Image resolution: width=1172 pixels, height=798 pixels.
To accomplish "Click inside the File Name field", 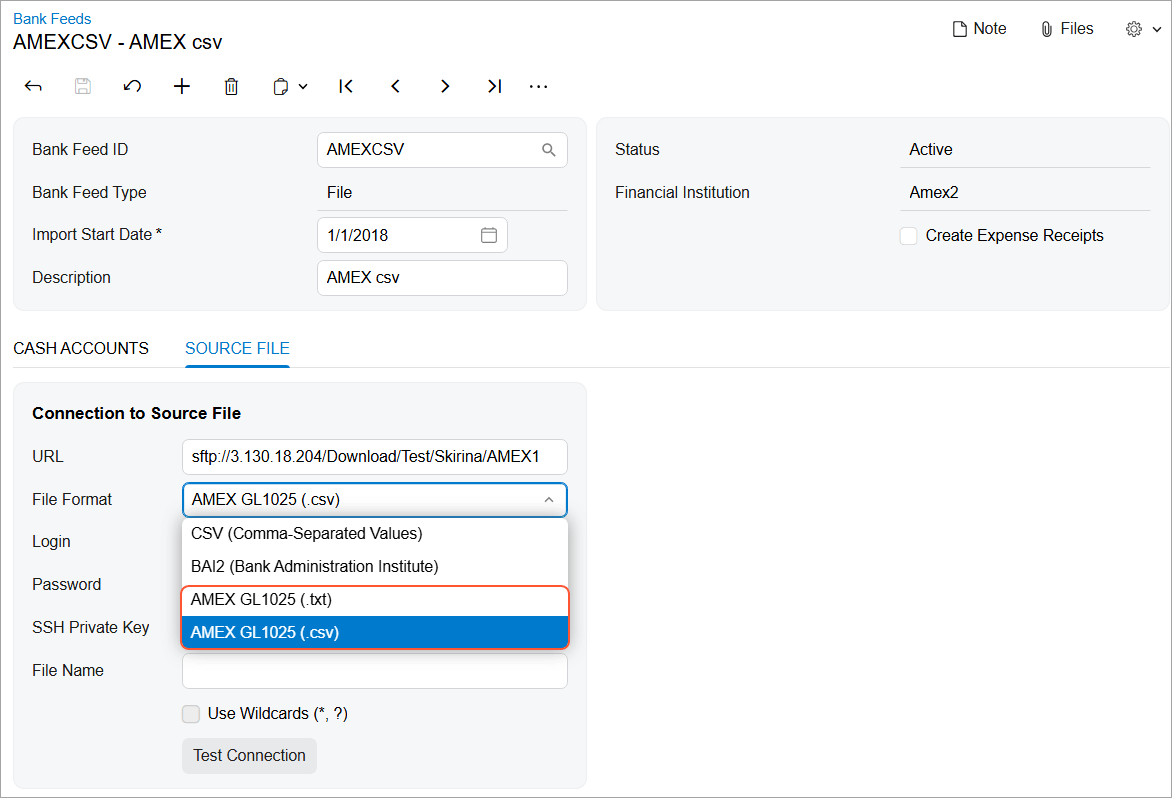I will point(374,670).
